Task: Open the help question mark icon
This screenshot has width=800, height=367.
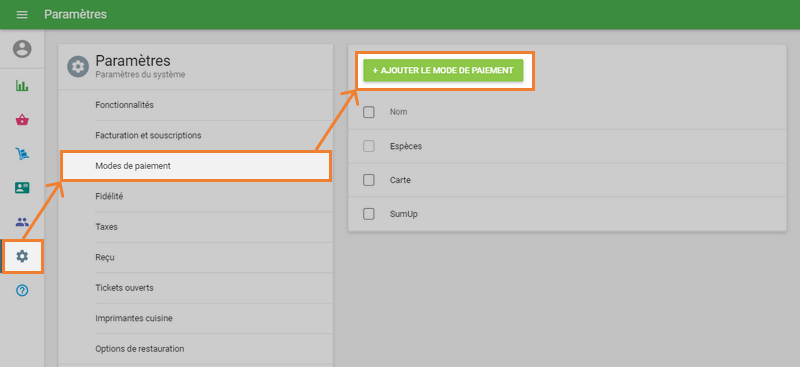Action: pyautogui.click(x=22, y=290)
